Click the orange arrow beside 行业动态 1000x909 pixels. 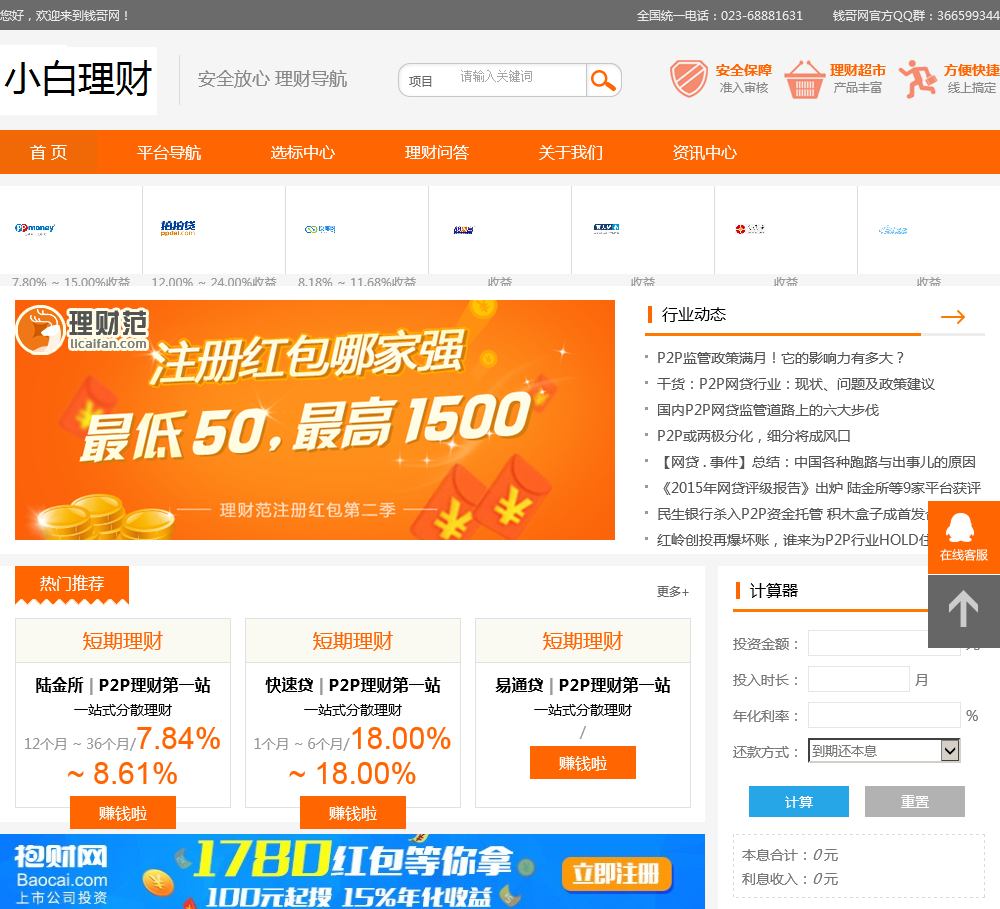(x=953, y=316)
